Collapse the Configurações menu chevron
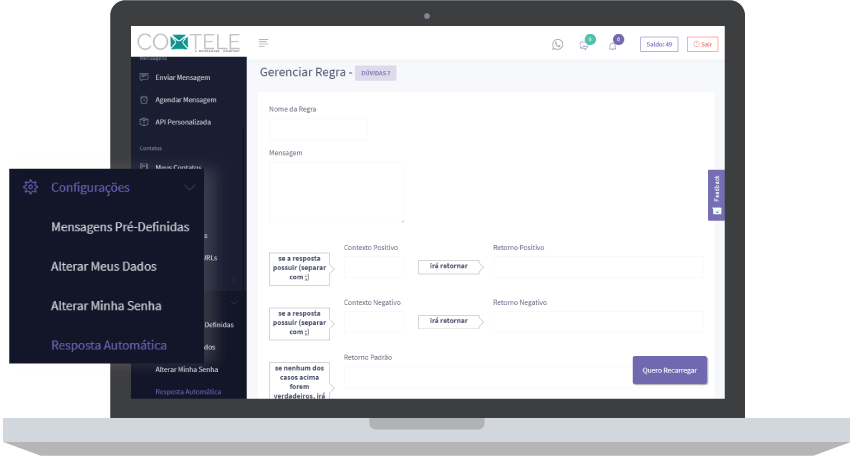This screenshot has height=456, width=850. [189, 188]
